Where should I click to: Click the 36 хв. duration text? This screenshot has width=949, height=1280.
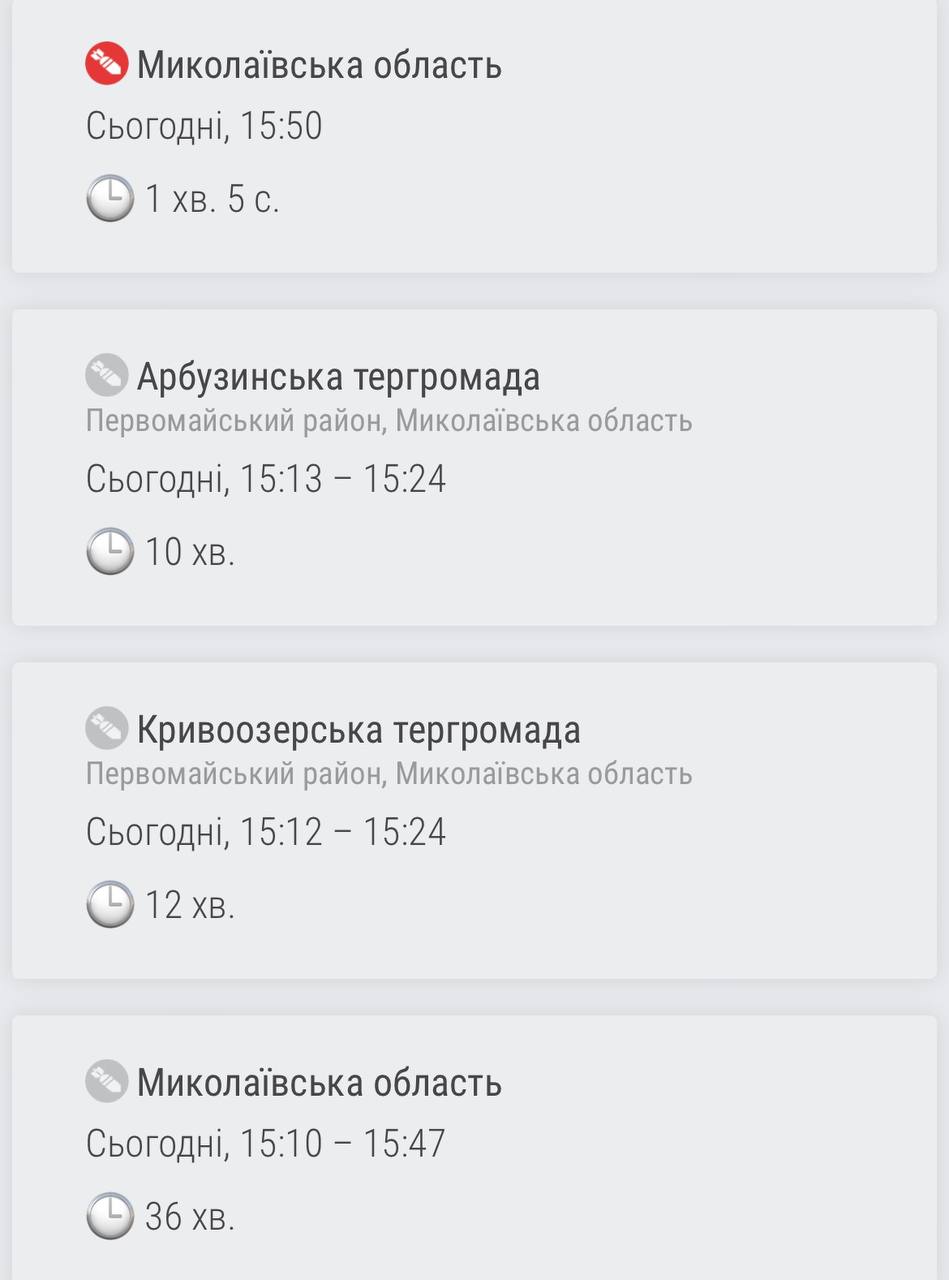[x=190, y=1217]
